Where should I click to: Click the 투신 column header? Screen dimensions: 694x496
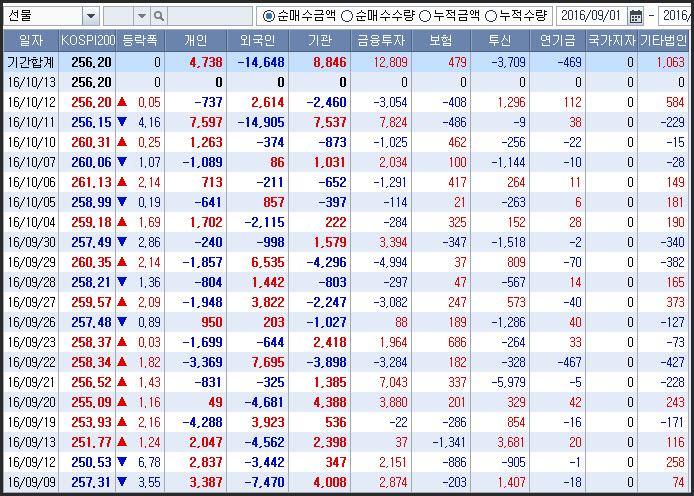click(500, 41)
